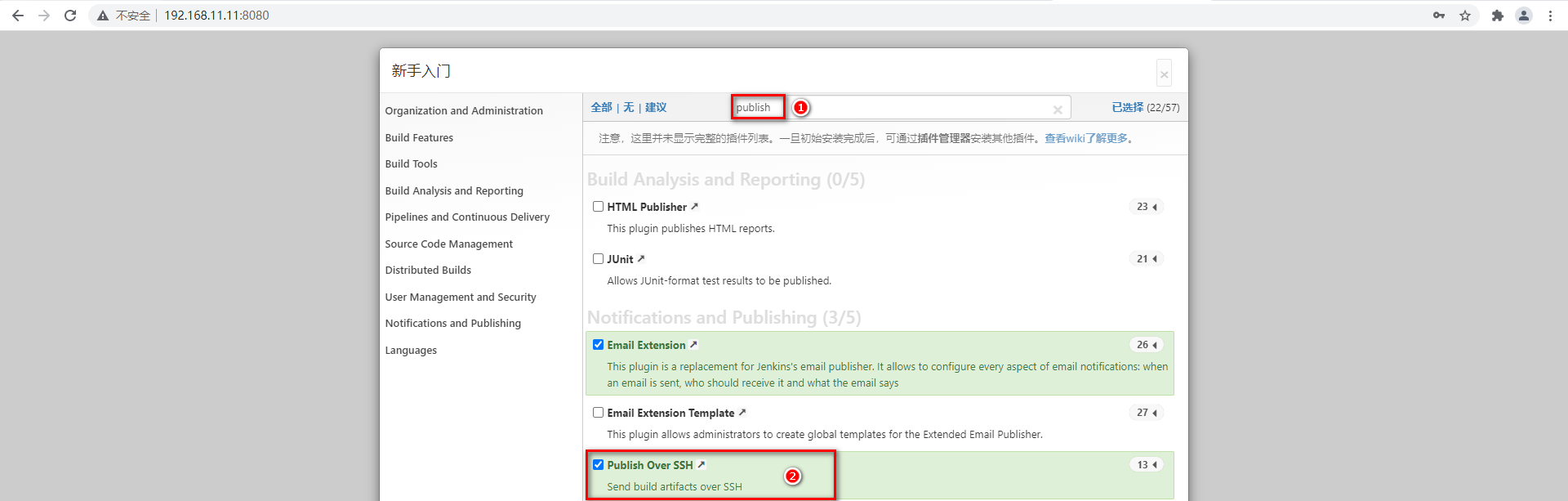Screen dimensions: 1568x501
Task: Bookmark this page with the star icon
Action: 1465,16
